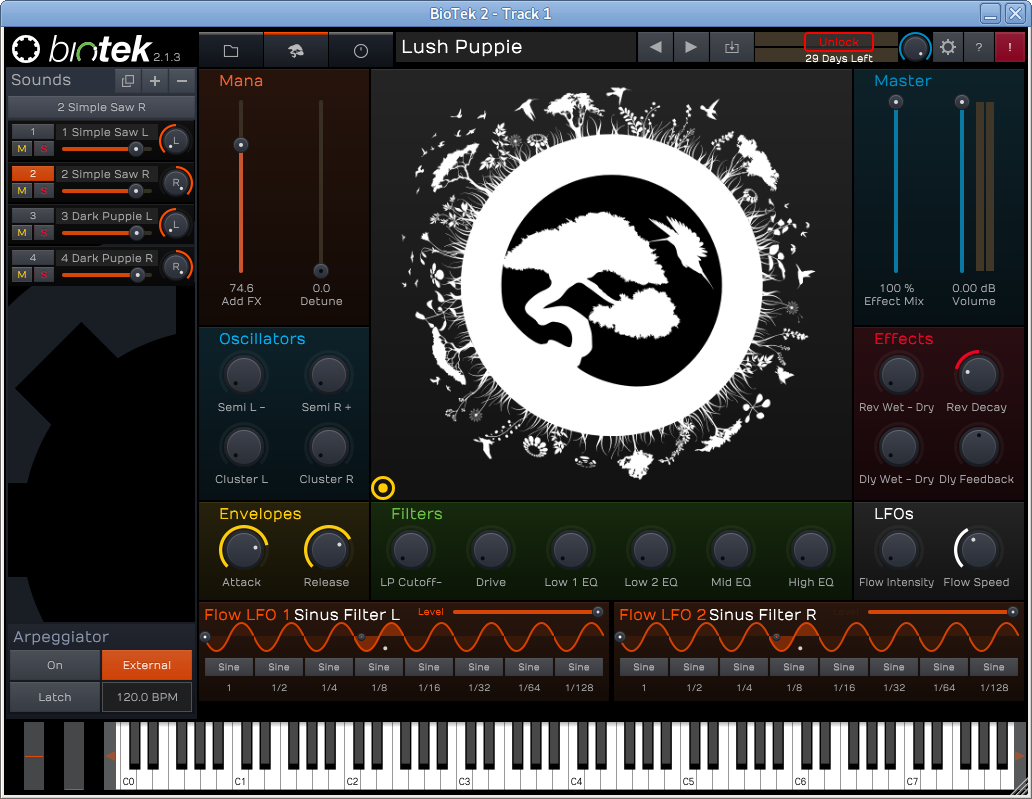The image size is (1032, 799).
Task: Click the Semi L - oscillator knob
Action: (x=243, y=375)
